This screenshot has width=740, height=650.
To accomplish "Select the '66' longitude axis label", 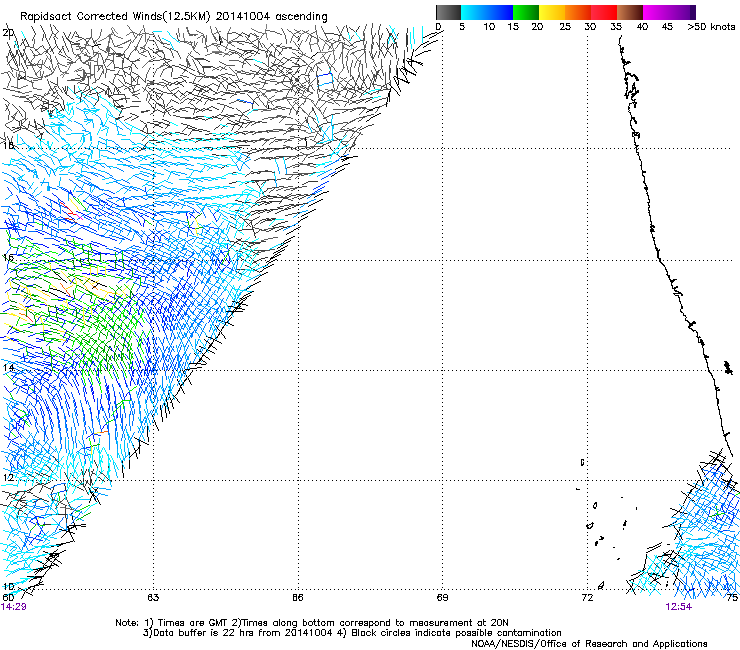I will 297,598.
